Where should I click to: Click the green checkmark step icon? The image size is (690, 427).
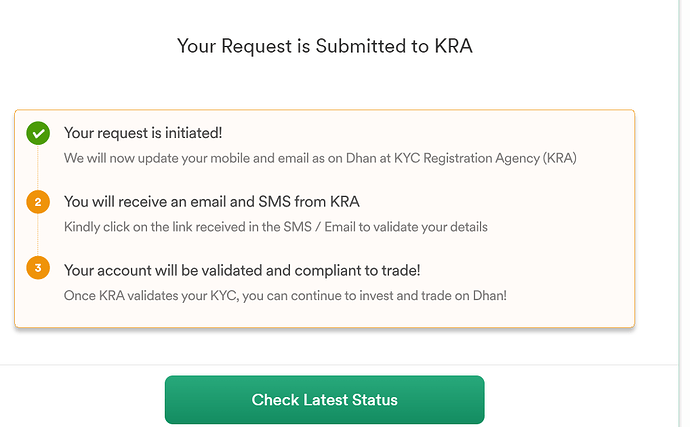[38, 133]
